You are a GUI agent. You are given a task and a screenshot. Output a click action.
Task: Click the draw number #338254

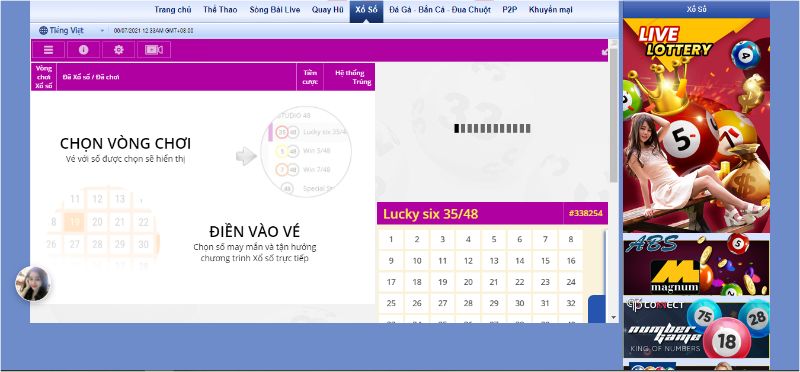point(586,214)
